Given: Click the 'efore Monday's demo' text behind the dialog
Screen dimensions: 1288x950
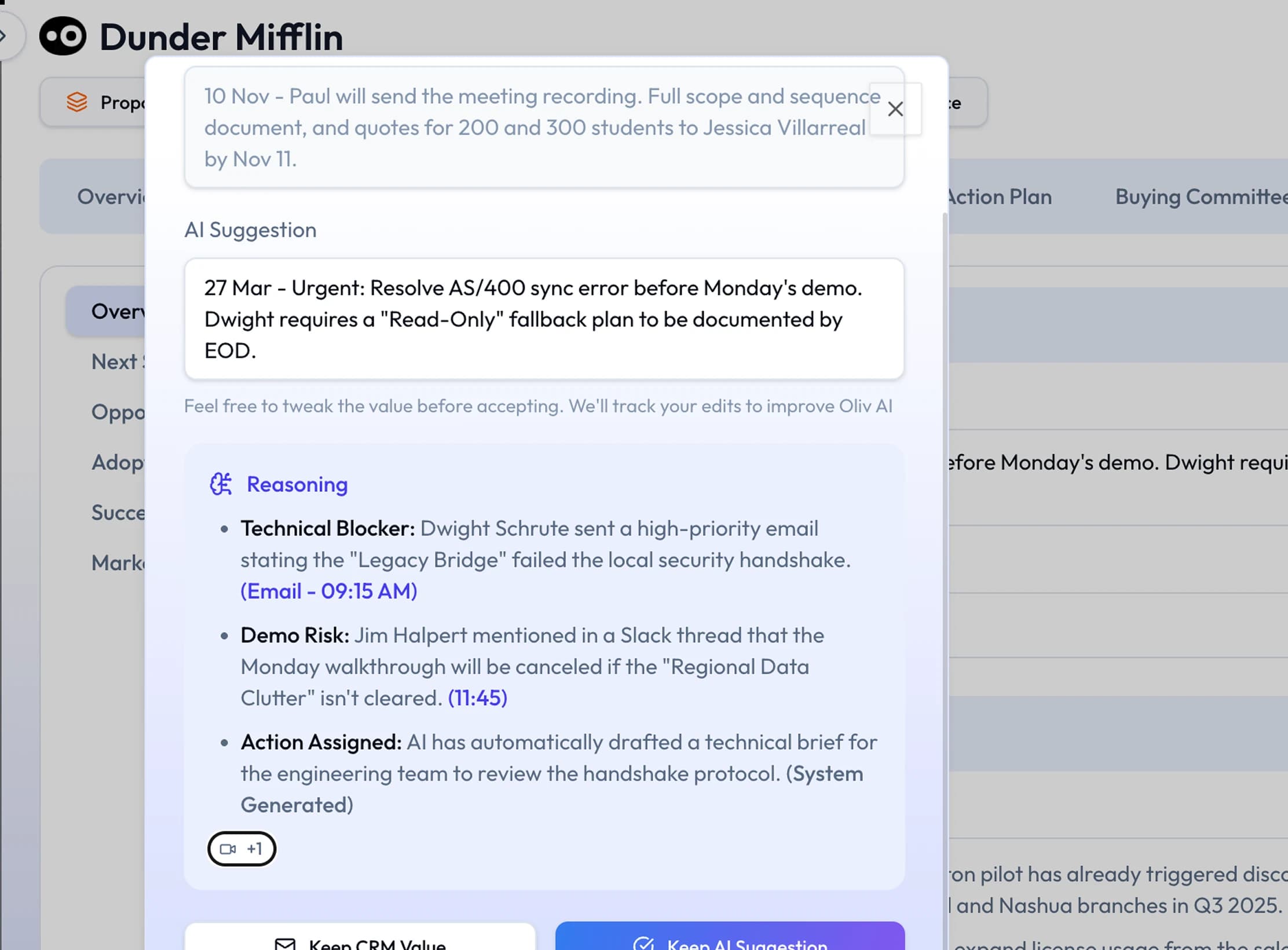Looking at the screenshot, I should 1118,462.
